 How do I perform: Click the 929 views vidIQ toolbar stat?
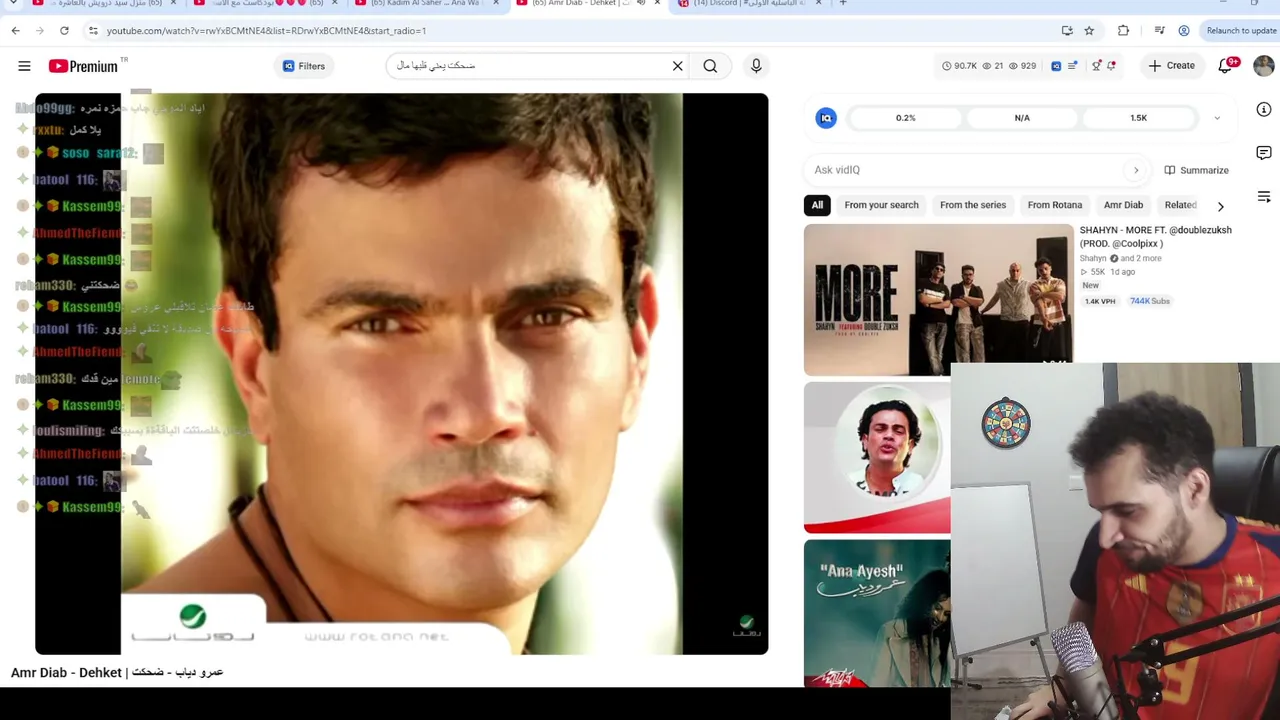point(1022,66)
